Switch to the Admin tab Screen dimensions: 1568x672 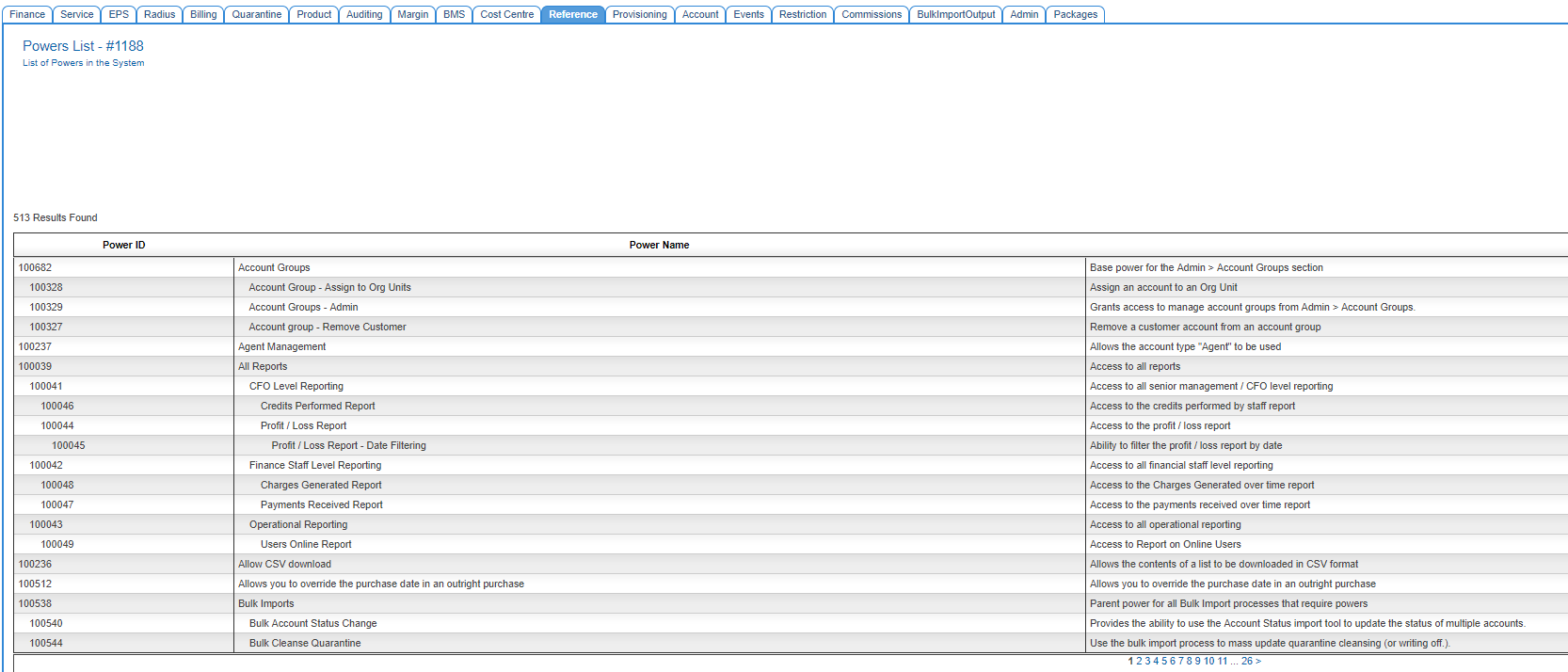pos(1024,14)
